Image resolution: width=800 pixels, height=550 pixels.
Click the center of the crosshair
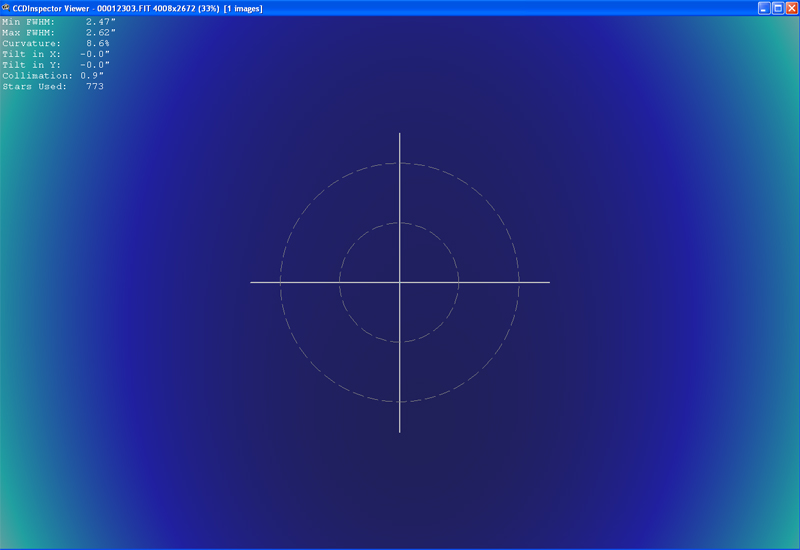click(x=400, y=283)
